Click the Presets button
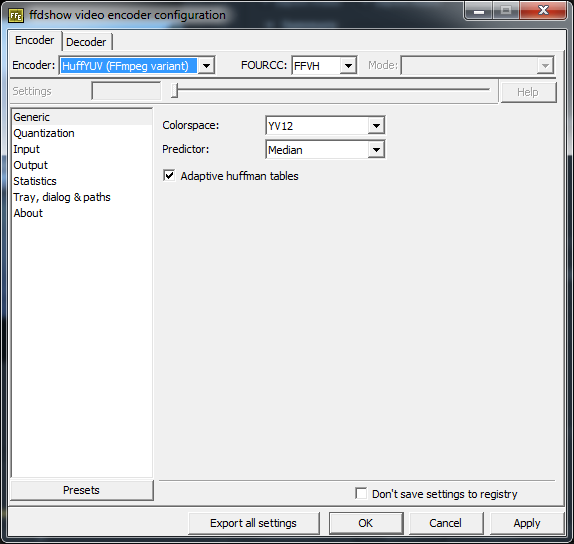Screen dimensions: 574x544 tap(82, 490)
